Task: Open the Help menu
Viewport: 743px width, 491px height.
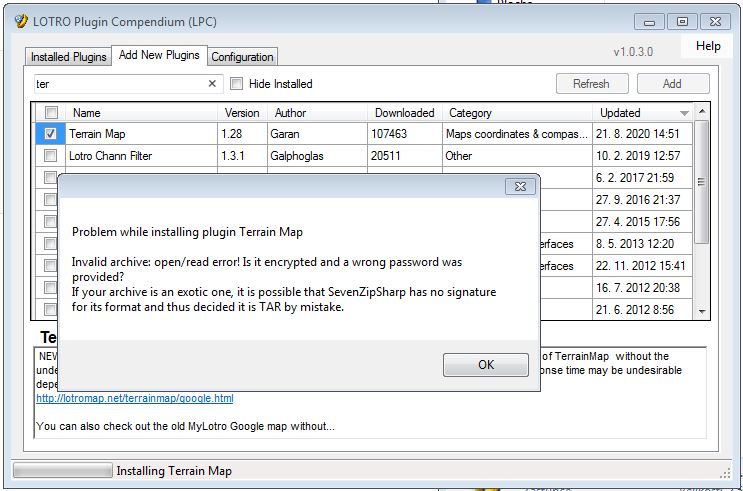Action: pyautogui.click(x=708, y=46)
